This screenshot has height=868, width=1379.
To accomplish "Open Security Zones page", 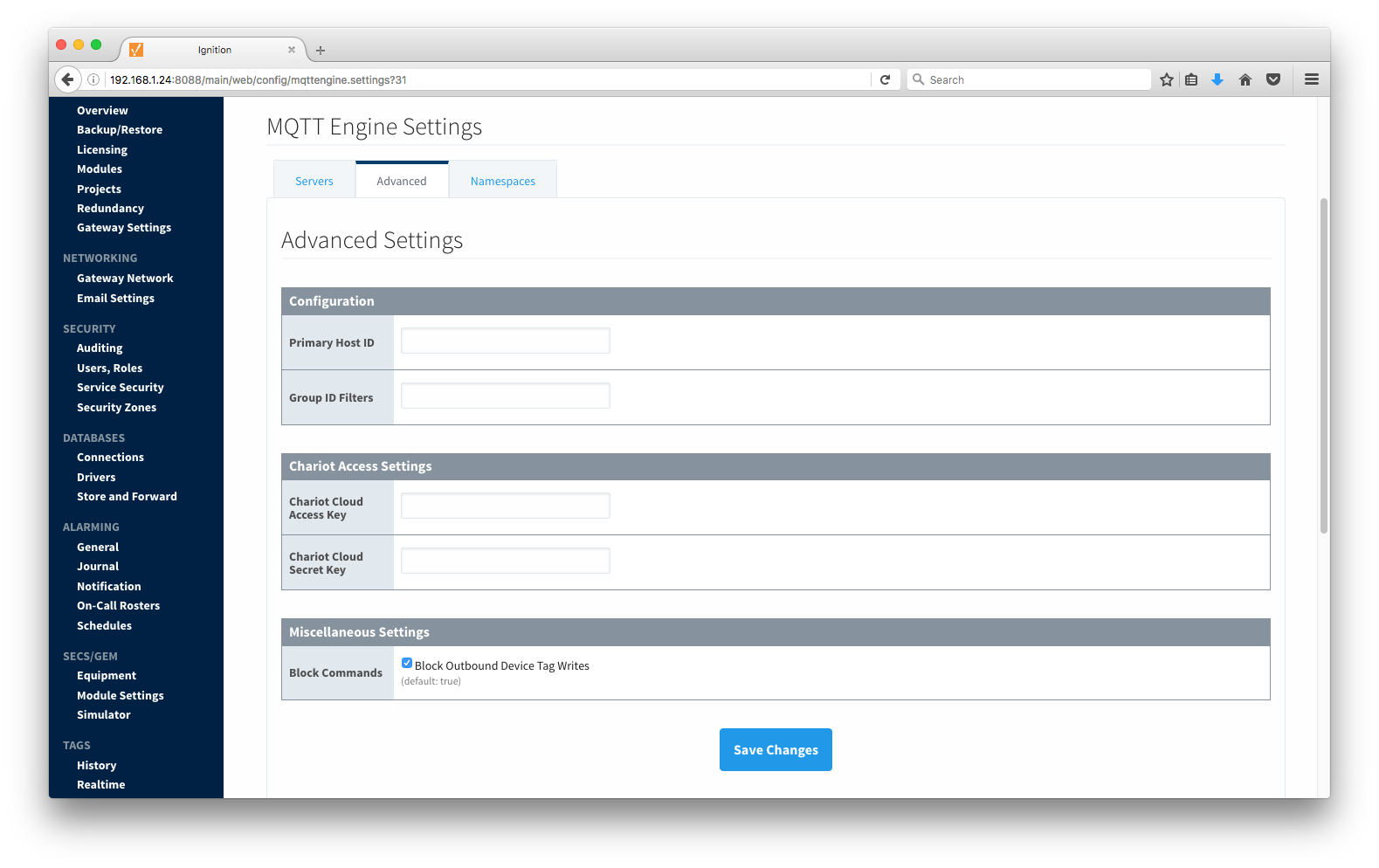I will [x=116, y=408].
